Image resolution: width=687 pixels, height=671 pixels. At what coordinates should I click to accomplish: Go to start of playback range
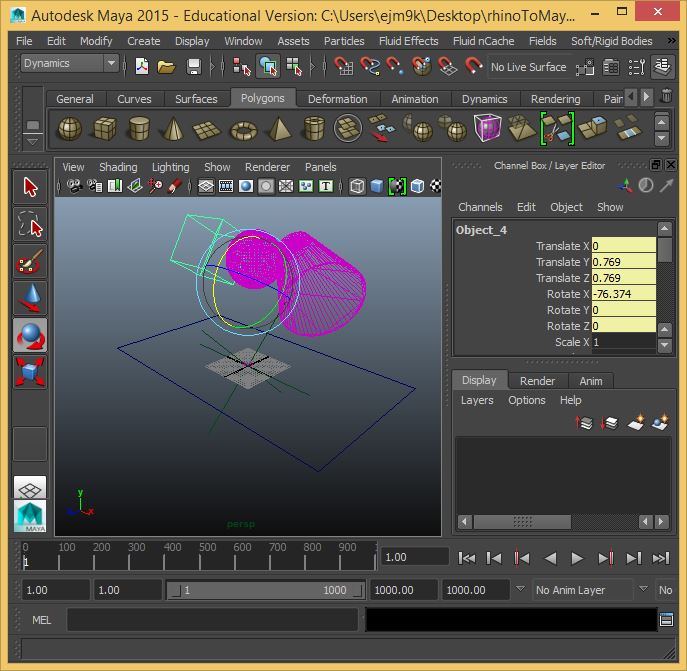[x=466, y=558]
